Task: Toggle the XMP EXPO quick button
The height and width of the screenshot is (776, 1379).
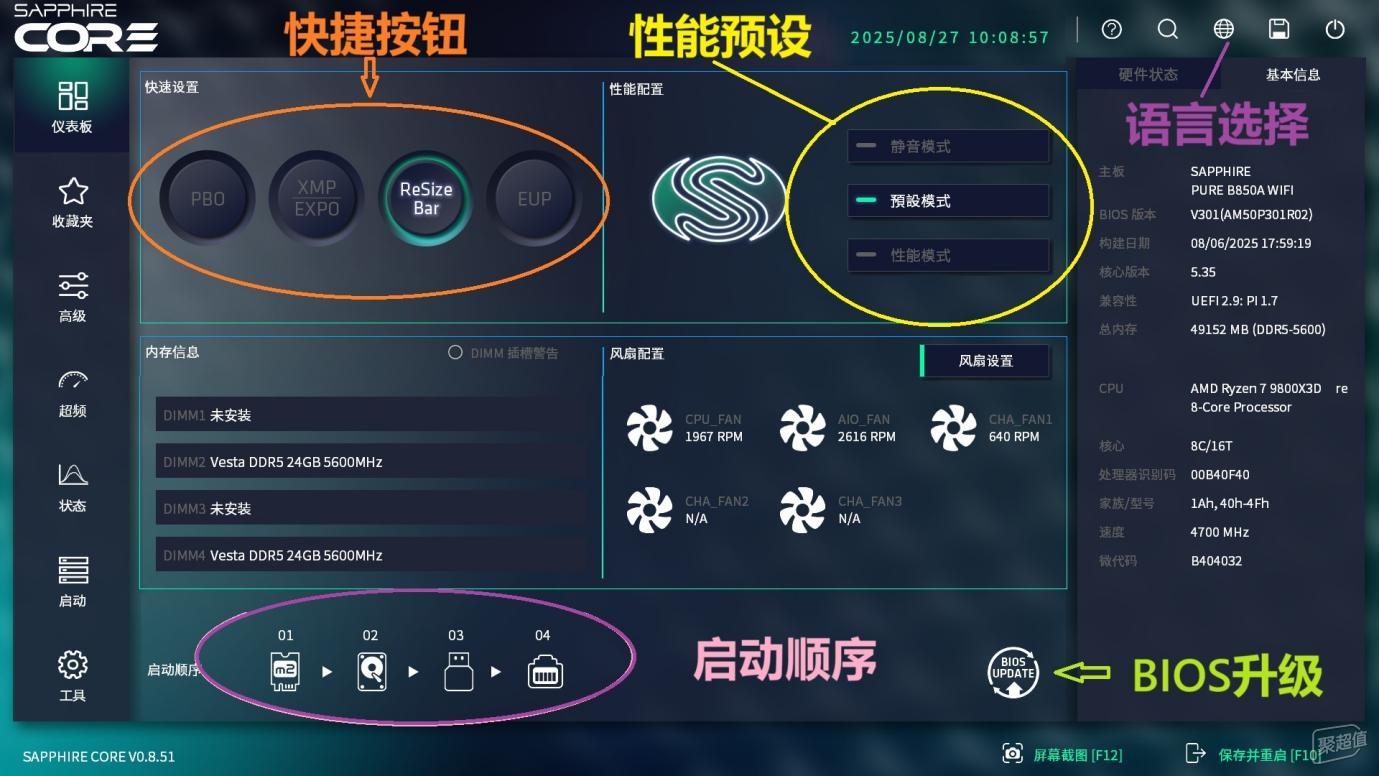Action: (x=316, y=199)
